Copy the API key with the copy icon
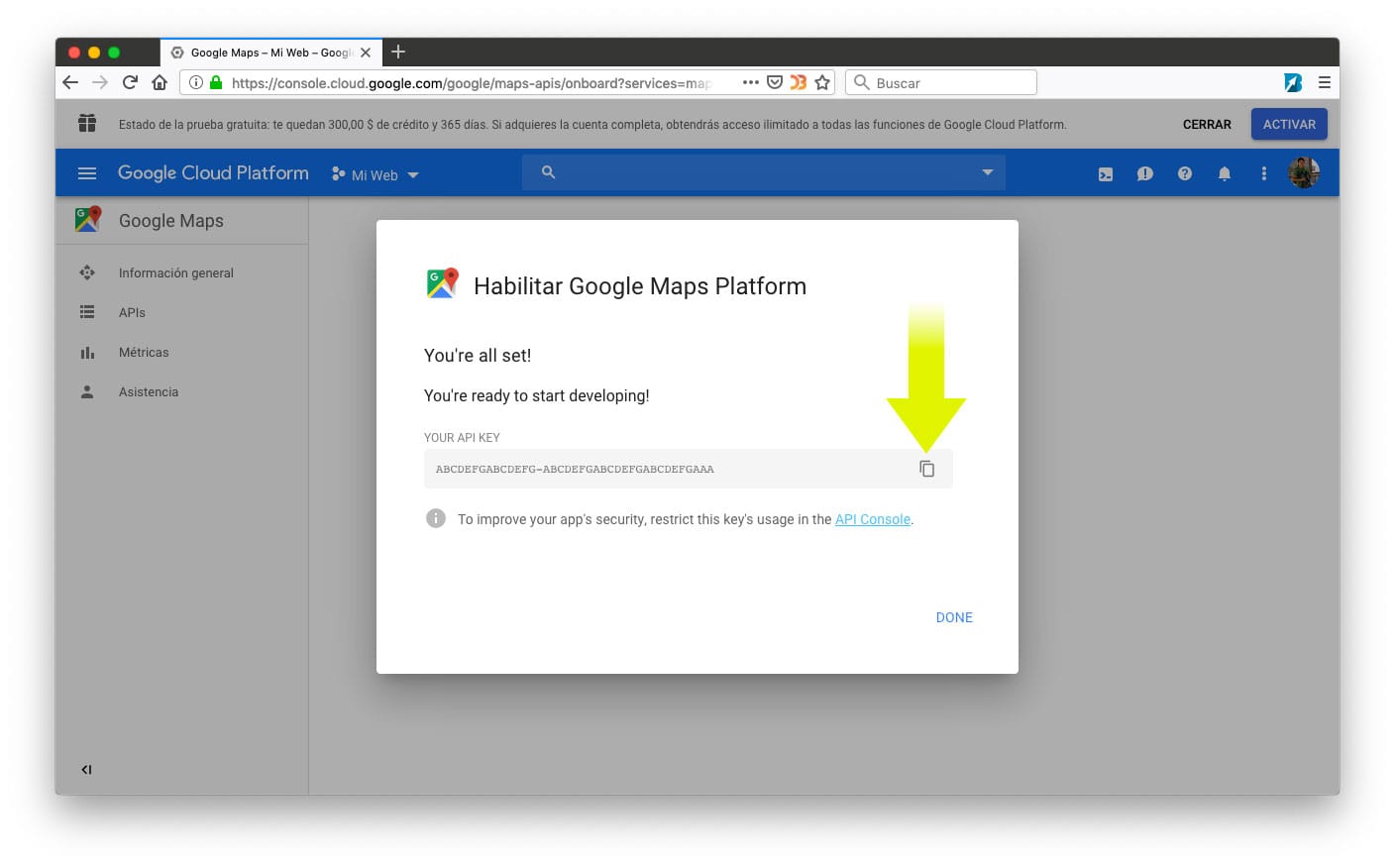 tap(926, 469)
